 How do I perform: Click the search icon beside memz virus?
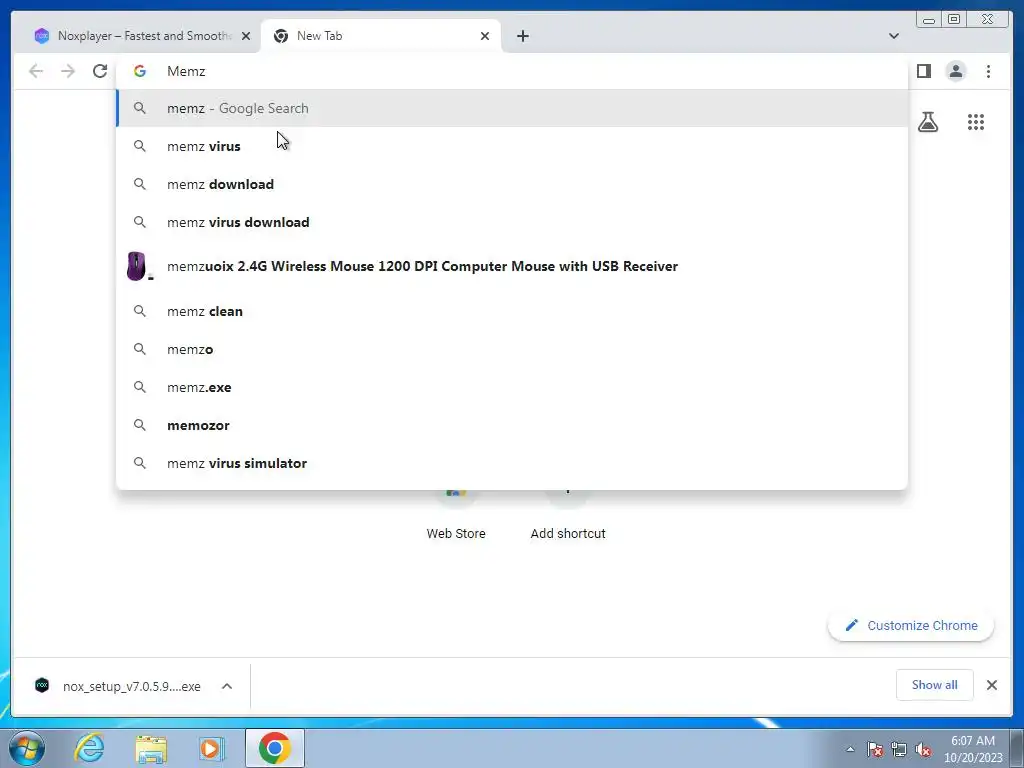140,146
